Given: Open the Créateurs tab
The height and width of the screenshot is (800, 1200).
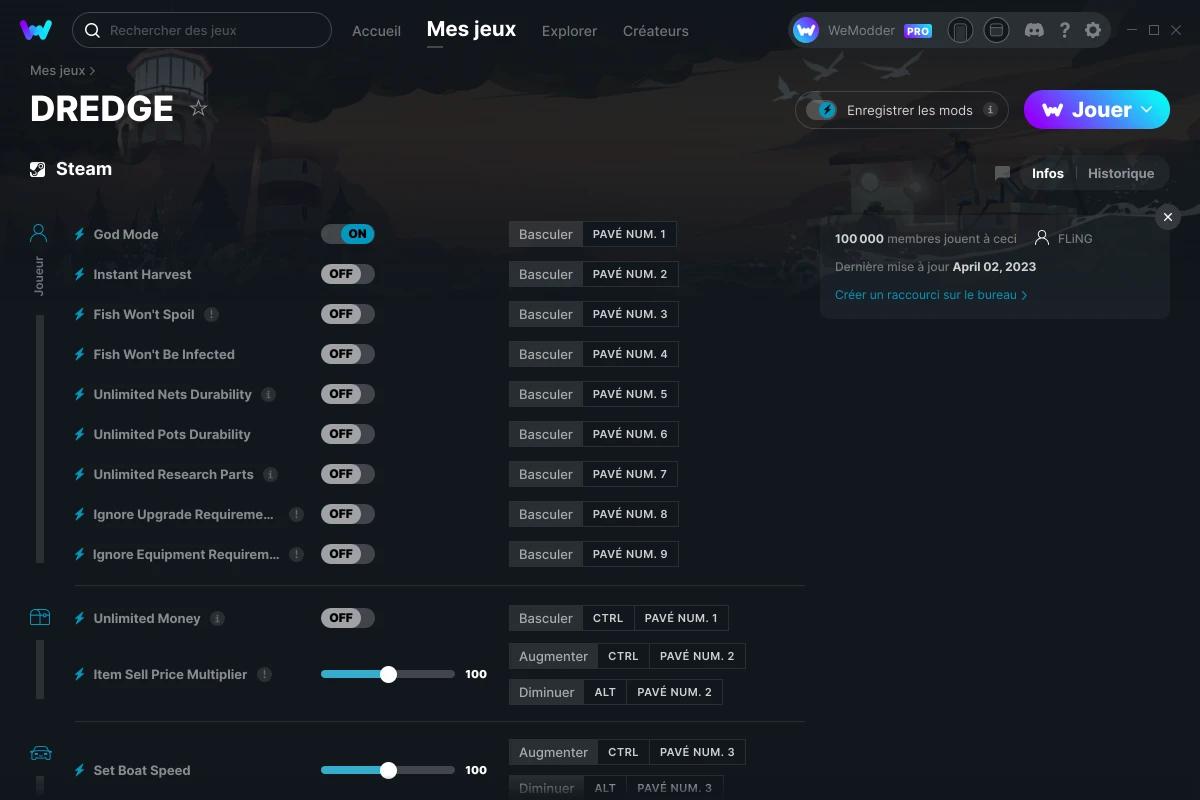Looking at the screenshot, I should (x=655, y=31).
